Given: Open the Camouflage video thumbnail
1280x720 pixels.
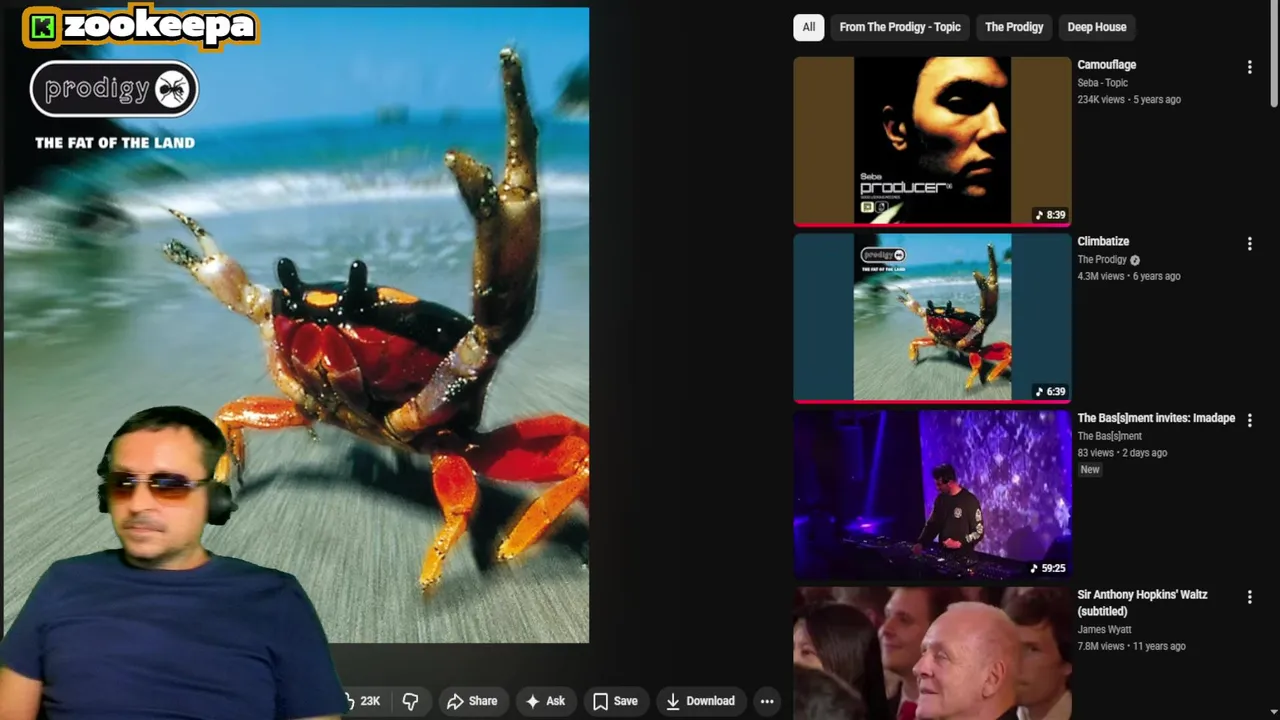Looking at the screenshot, I should click(932, 141).
